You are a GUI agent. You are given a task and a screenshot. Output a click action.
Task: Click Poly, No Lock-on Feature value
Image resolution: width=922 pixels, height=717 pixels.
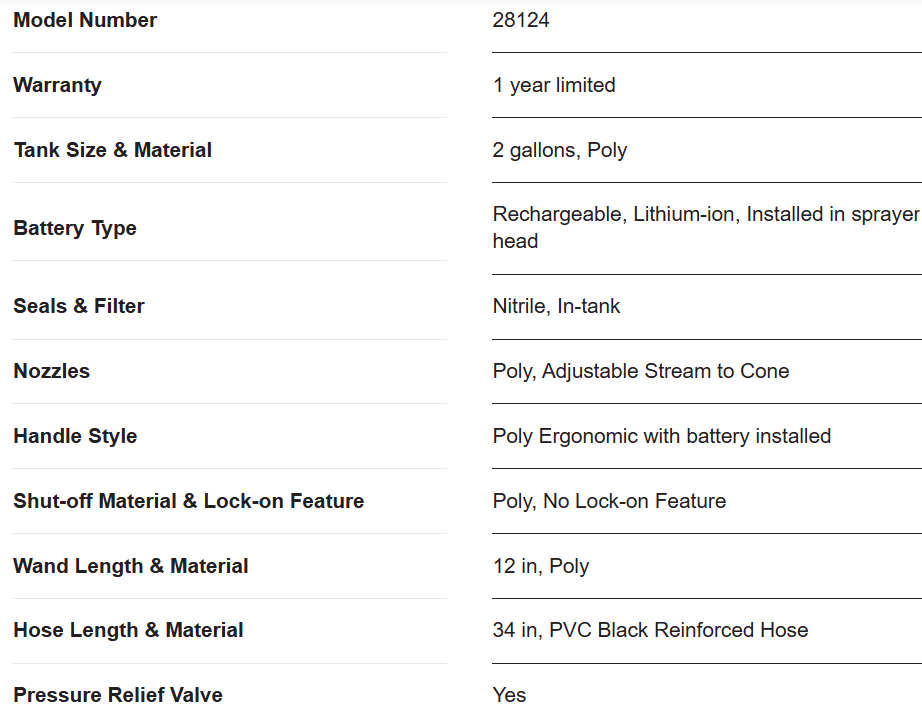point(609,501)
